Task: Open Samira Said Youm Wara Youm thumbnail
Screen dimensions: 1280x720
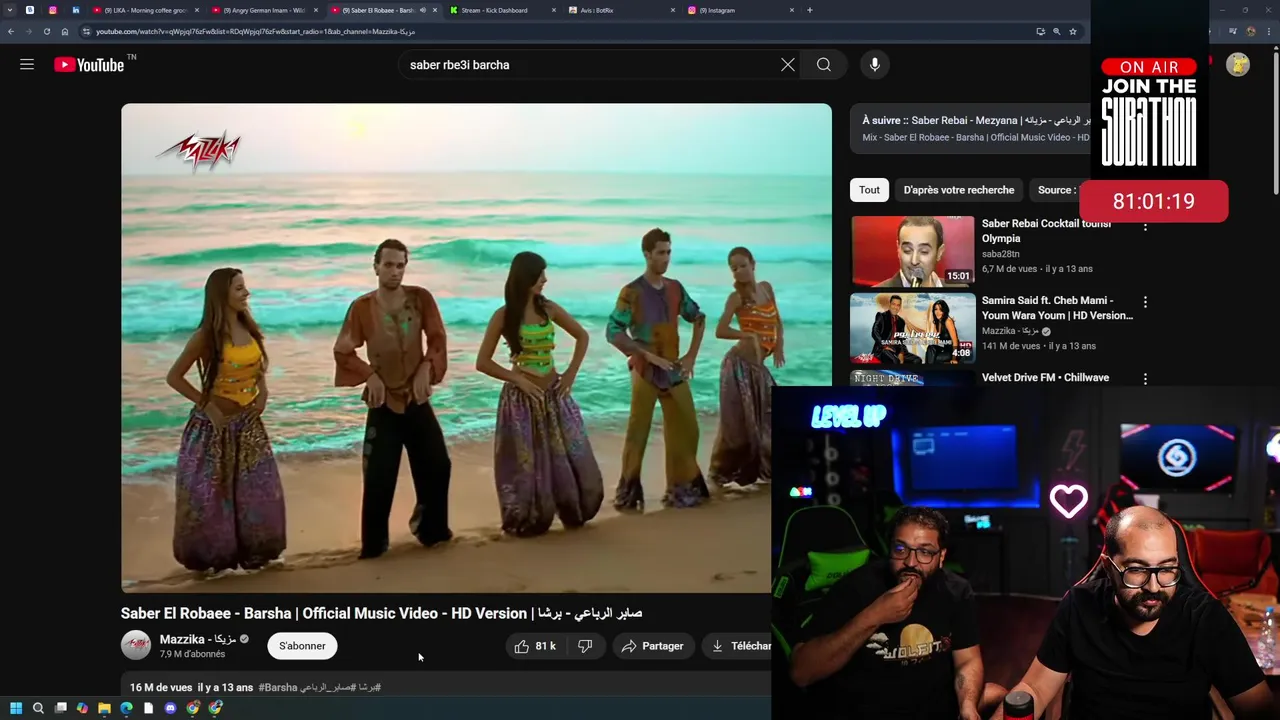Action: coord(912,328)
